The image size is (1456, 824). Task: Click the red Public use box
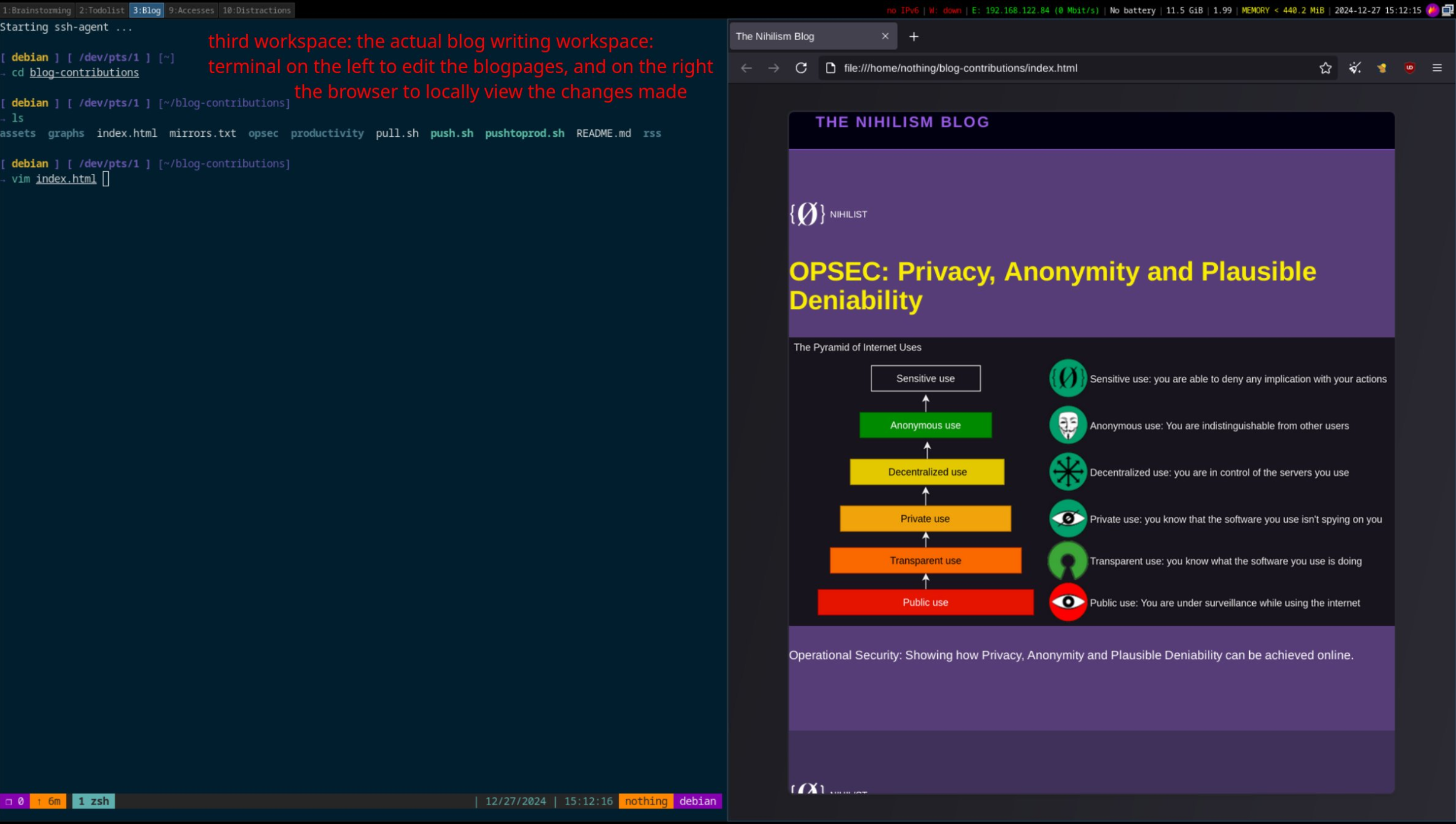tap(925, 602)
